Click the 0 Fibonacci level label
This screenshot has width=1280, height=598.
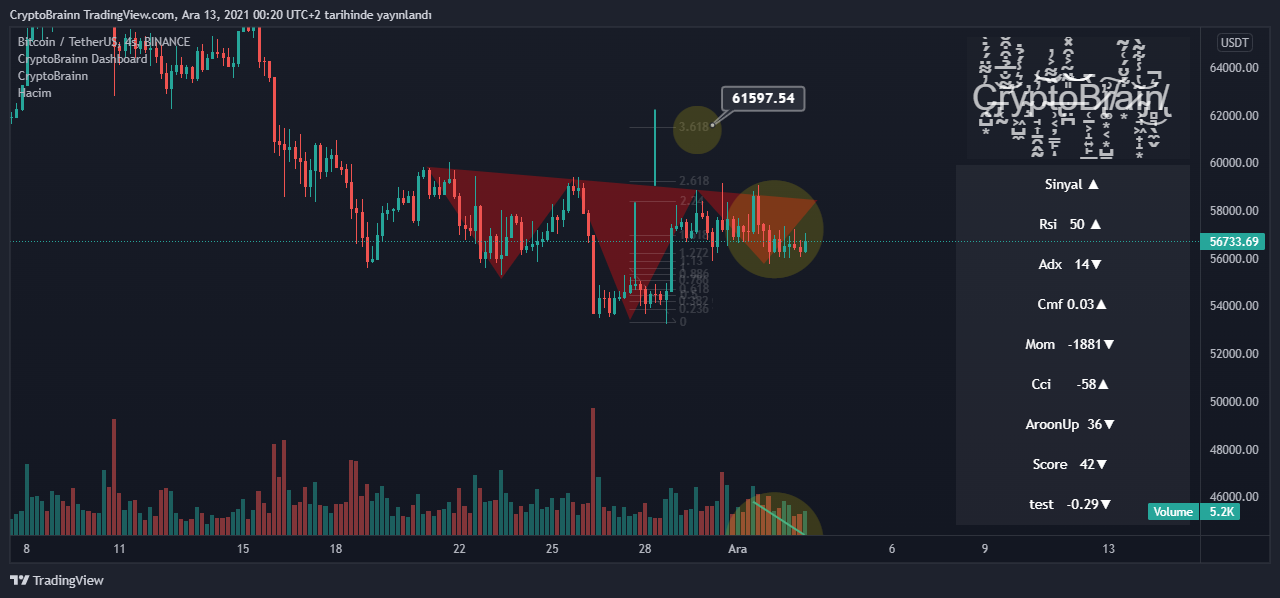[683, 322]
